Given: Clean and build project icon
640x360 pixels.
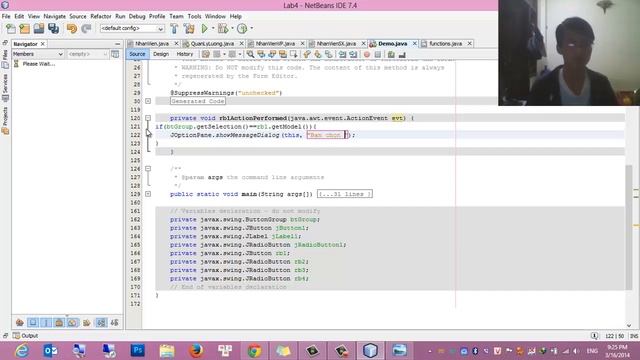Looking at the screenshot, I should [x=189, y=29].
